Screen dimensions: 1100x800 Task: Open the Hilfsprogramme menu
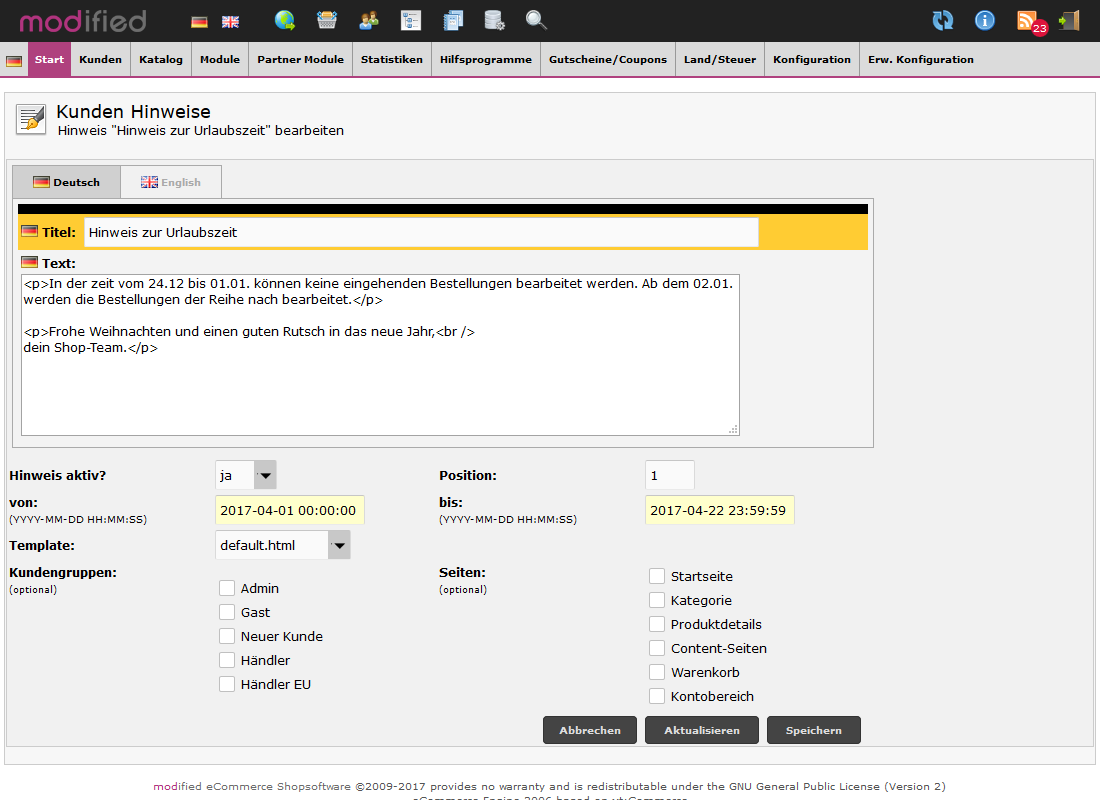486,59
